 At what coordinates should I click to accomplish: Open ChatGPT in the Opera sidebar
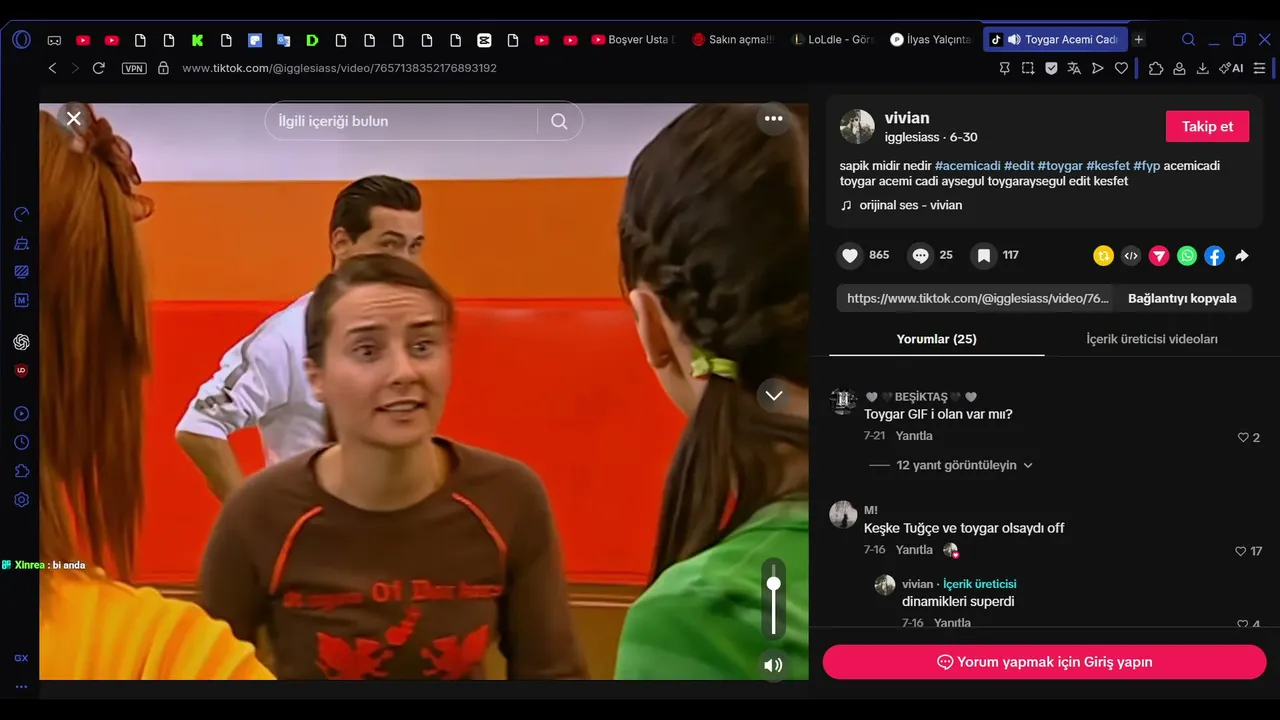click(x=21, y=342)
